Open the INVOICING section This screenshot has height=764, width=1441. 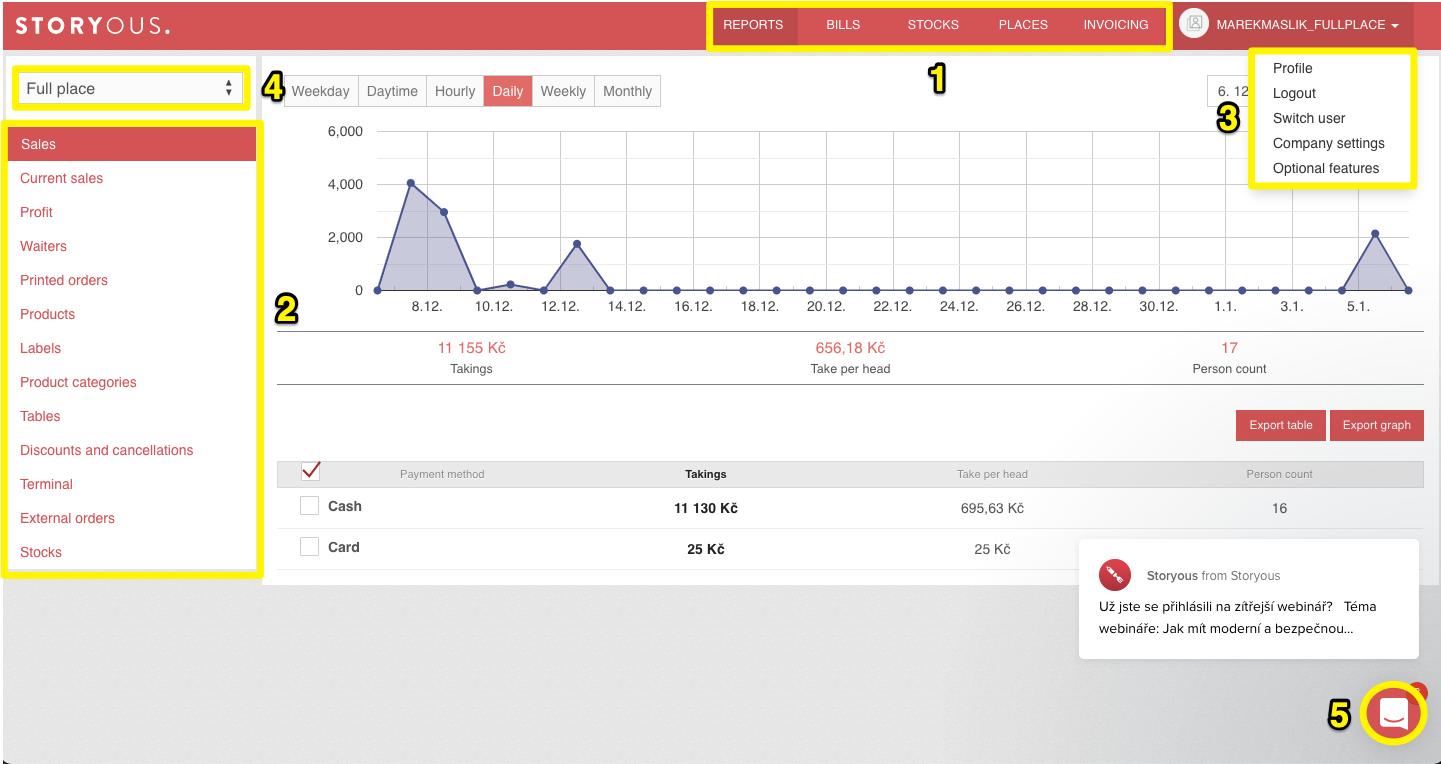(1116, 25)
